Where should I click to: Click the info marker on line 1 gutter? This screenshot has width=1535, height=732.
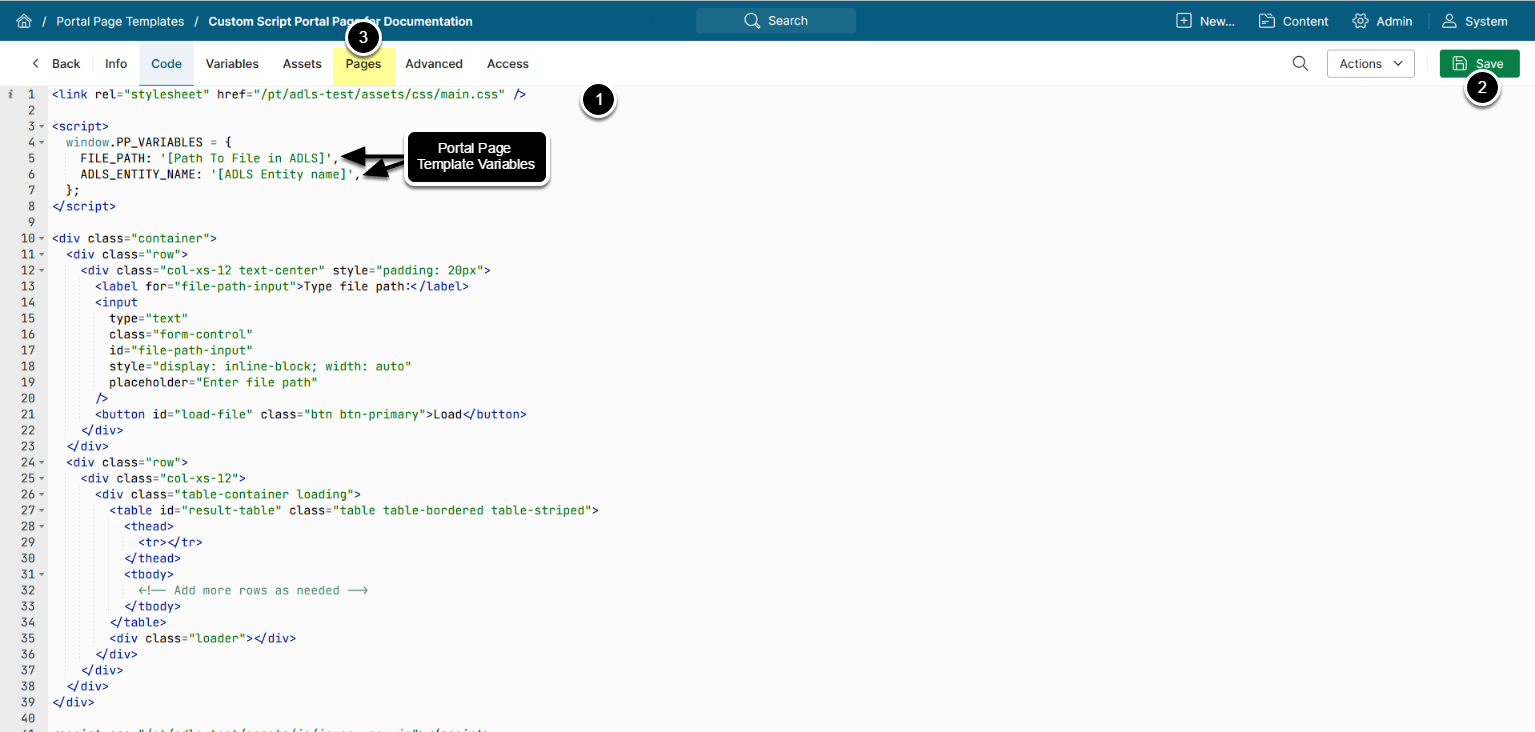pos(10,95)
